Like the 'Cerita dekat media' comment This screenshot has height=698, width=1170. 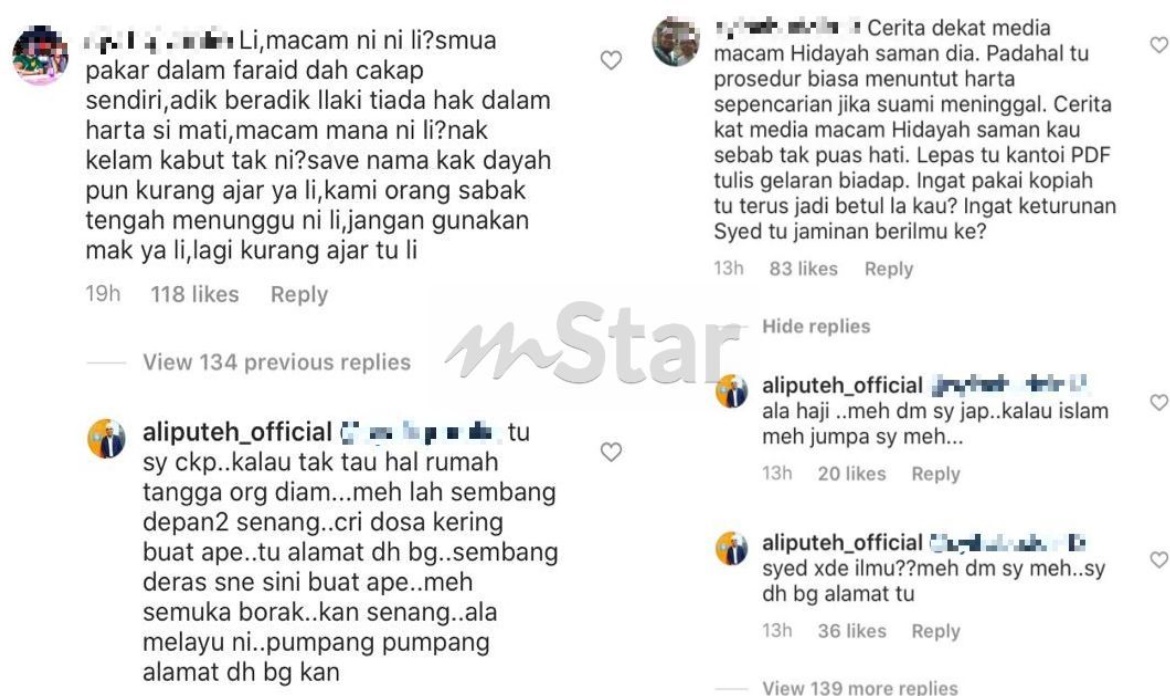[1160, 45]
